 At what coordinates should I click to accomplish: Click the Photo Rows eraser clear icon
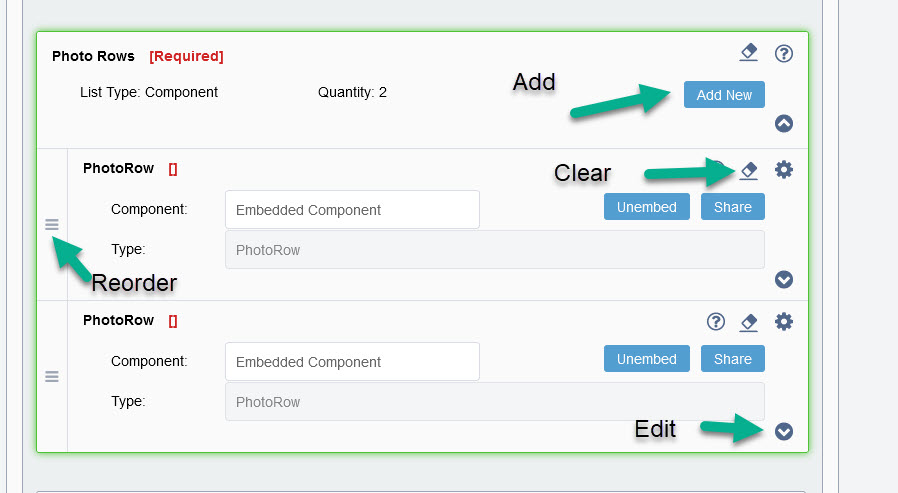click(749, 53)
